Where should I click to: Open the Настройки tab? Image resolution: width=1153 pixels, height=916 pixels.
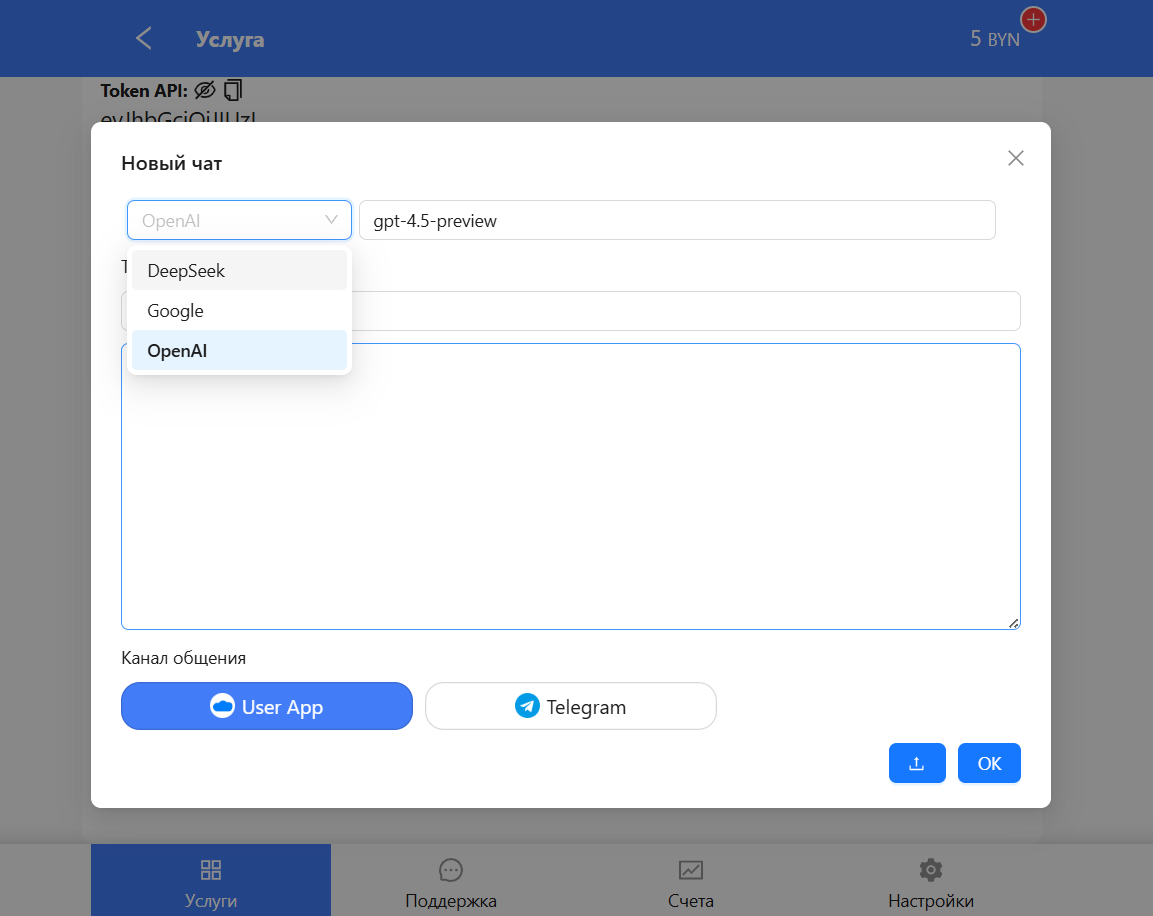(930, 880)
